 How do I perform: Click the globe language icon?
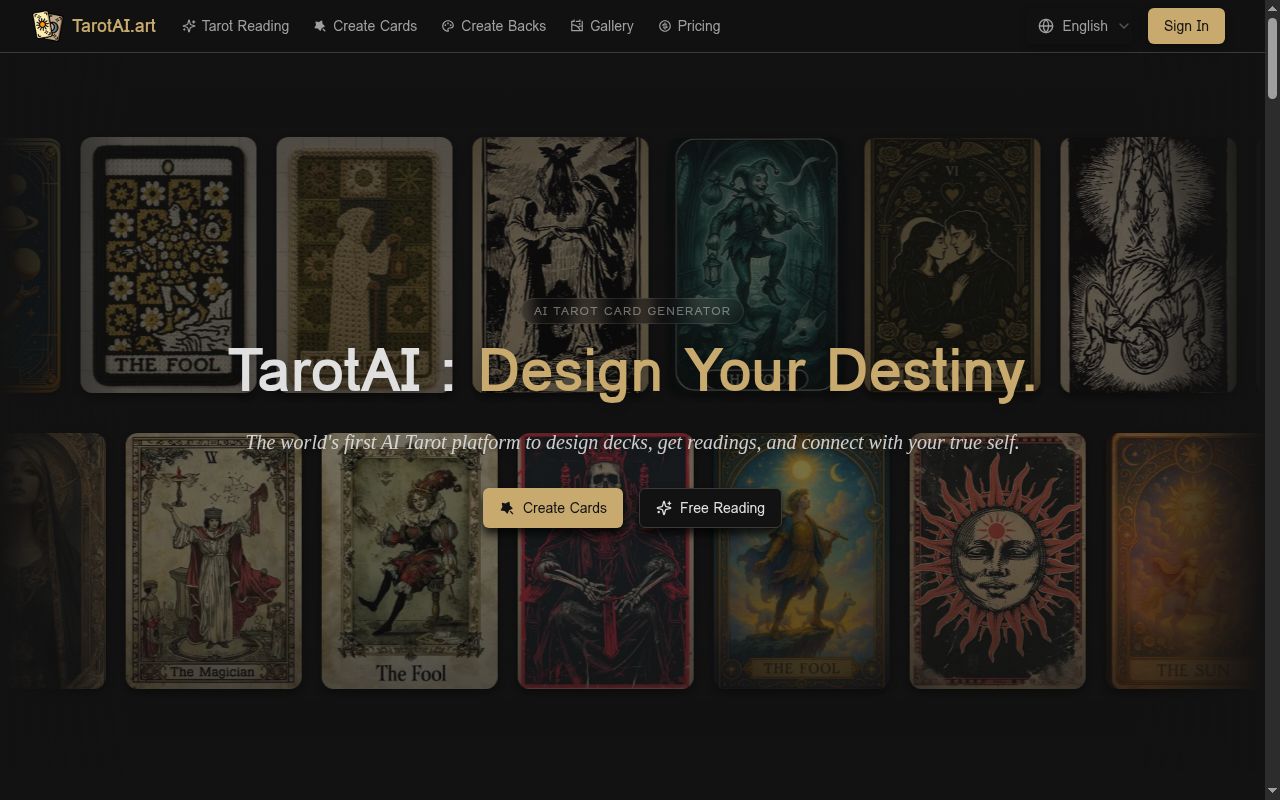click(x=1046, y=26)
